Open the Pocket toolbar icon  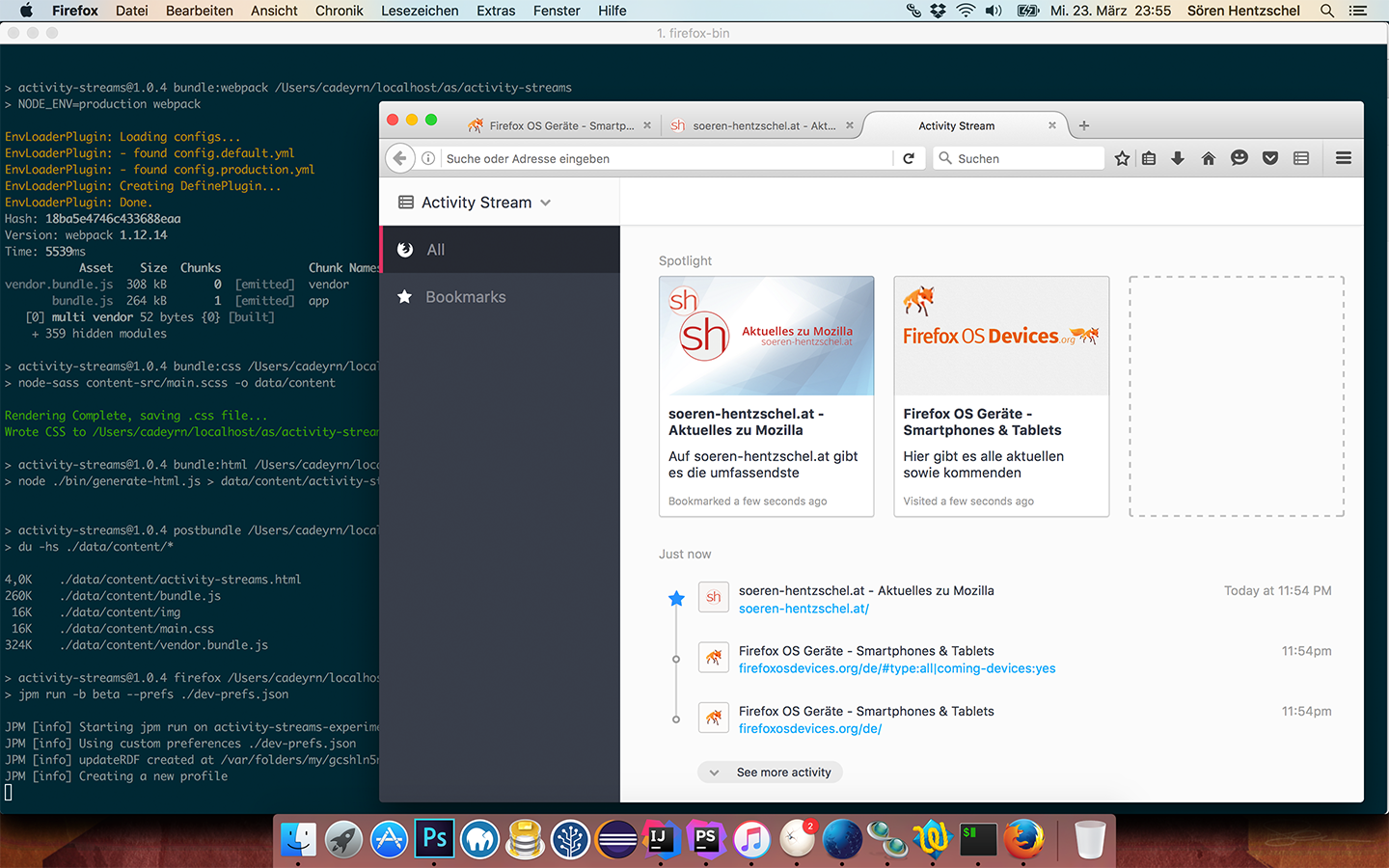(1270, 158)
